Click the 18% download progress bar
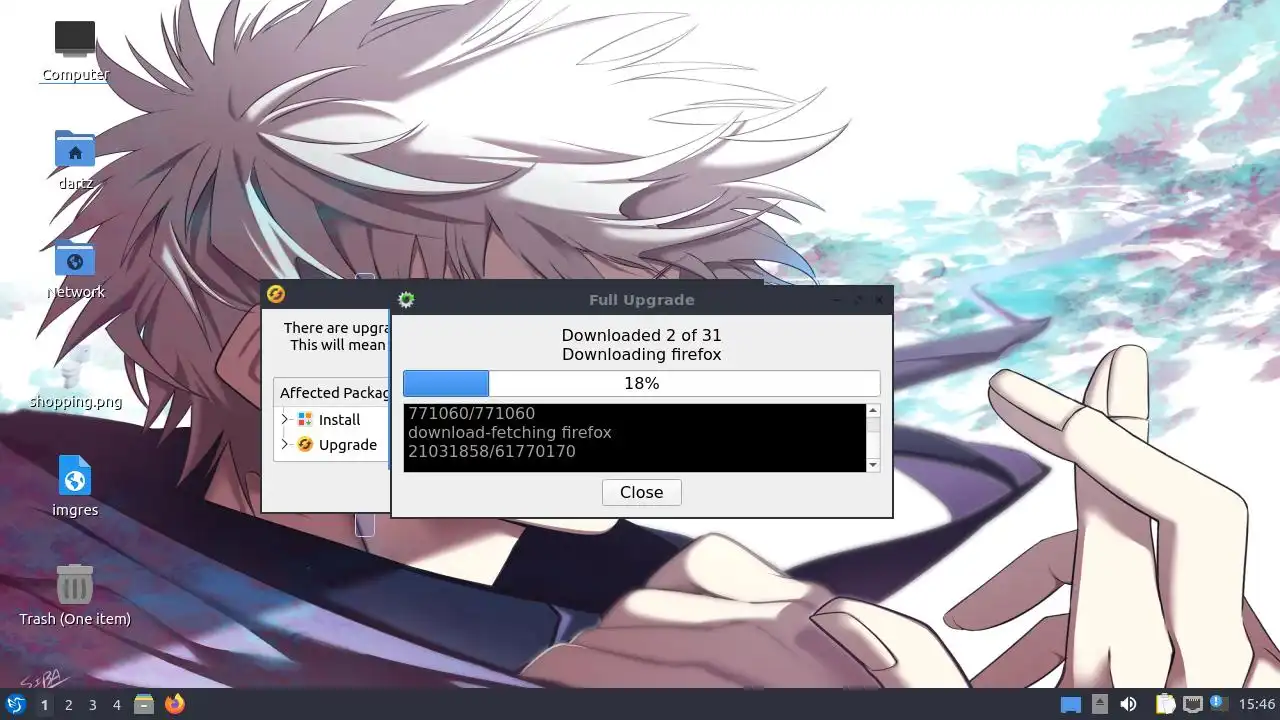1280x720 pixels. [641, 383]
